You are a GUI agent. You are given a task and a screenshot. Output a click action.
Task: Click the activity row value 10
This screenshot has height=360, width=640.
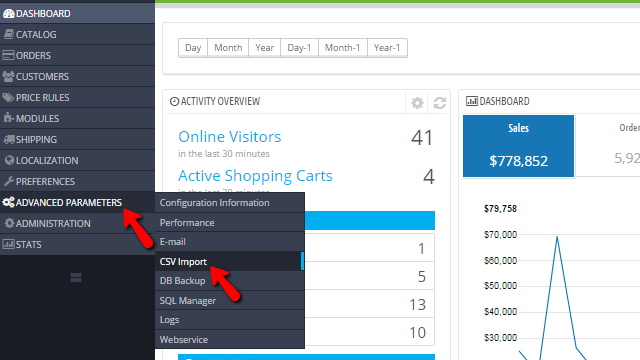coord(417,333)
